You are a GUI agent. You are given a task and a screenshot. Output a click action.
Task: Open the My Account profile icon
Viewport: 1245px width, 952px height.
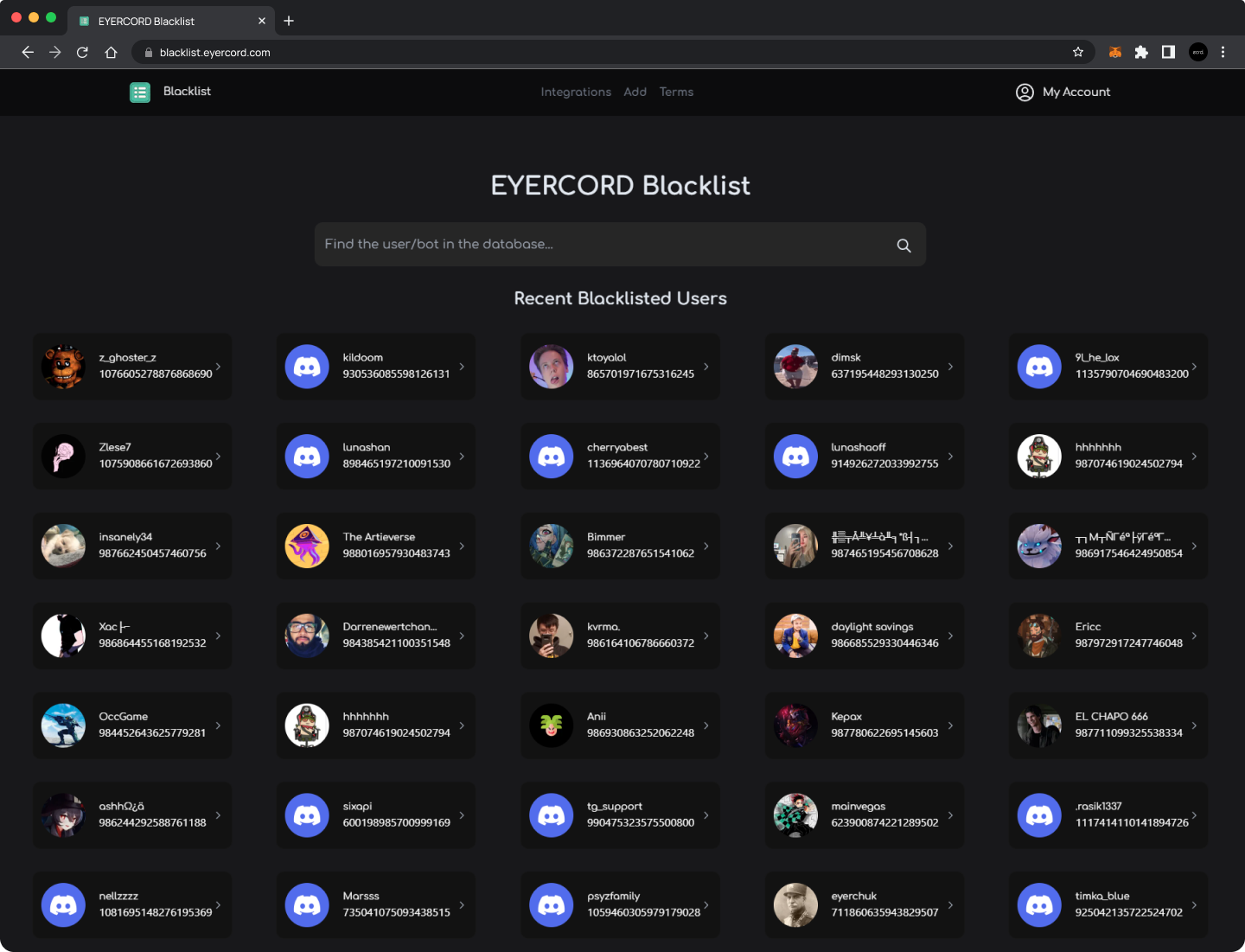point(1025,93)
